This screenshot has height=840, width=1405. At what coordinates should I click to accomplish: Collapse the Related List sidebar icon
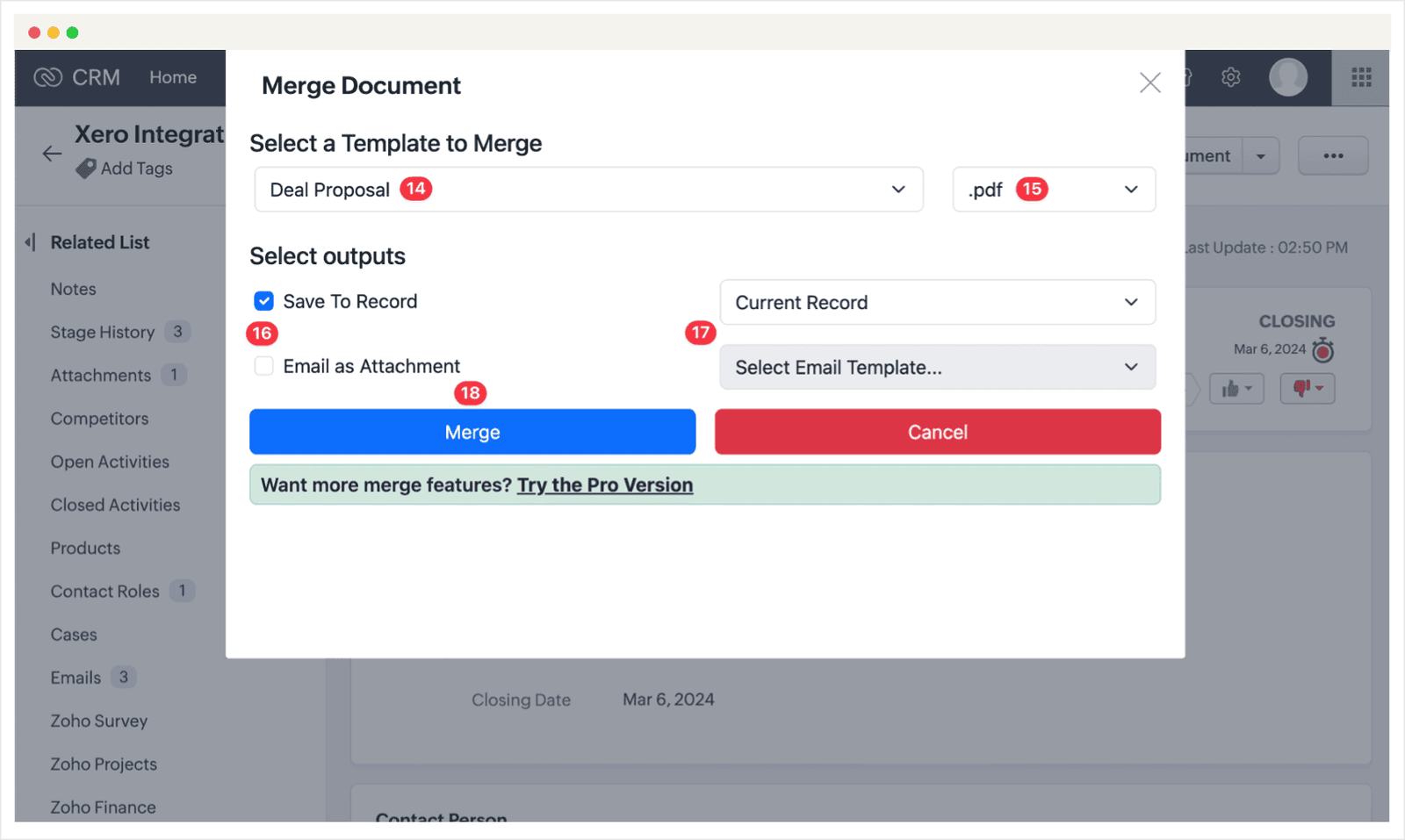(31, 242)
